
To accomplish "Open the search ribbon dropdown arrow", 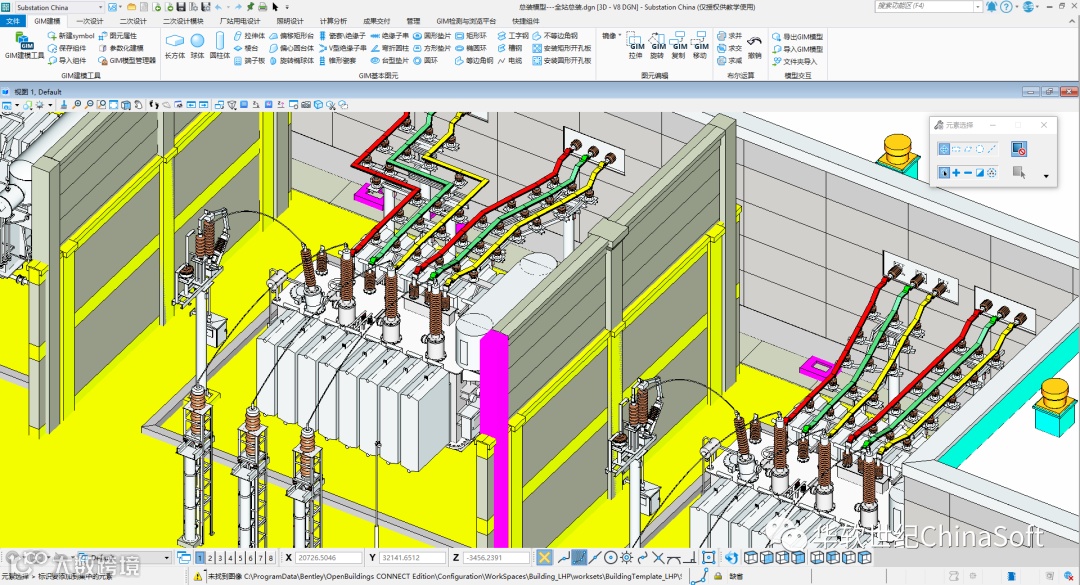I will click(x=977, y=6).
